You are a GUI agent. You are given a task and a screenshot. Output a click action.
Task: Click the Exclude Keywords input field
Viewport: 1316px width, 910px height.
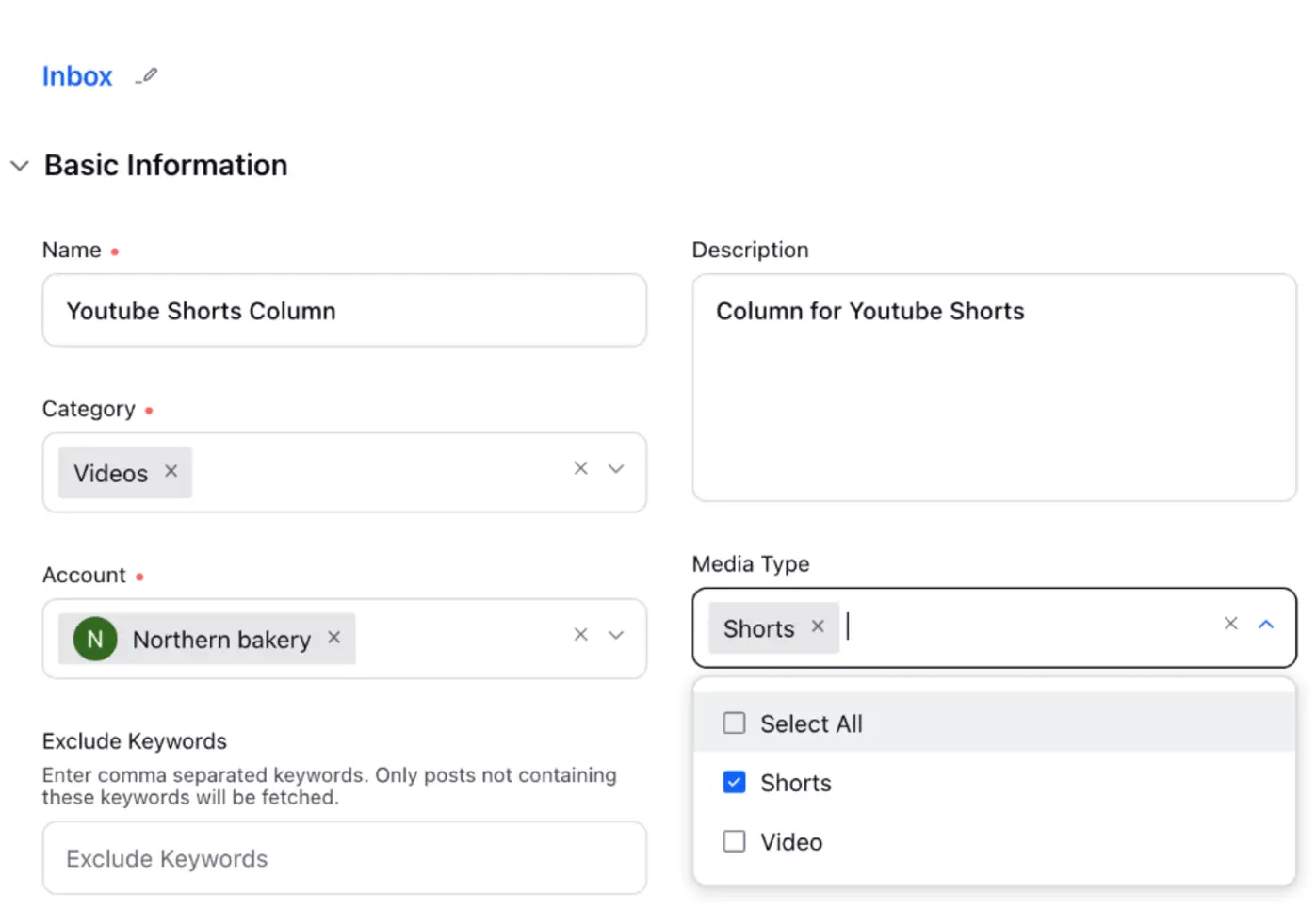(344, 858)
